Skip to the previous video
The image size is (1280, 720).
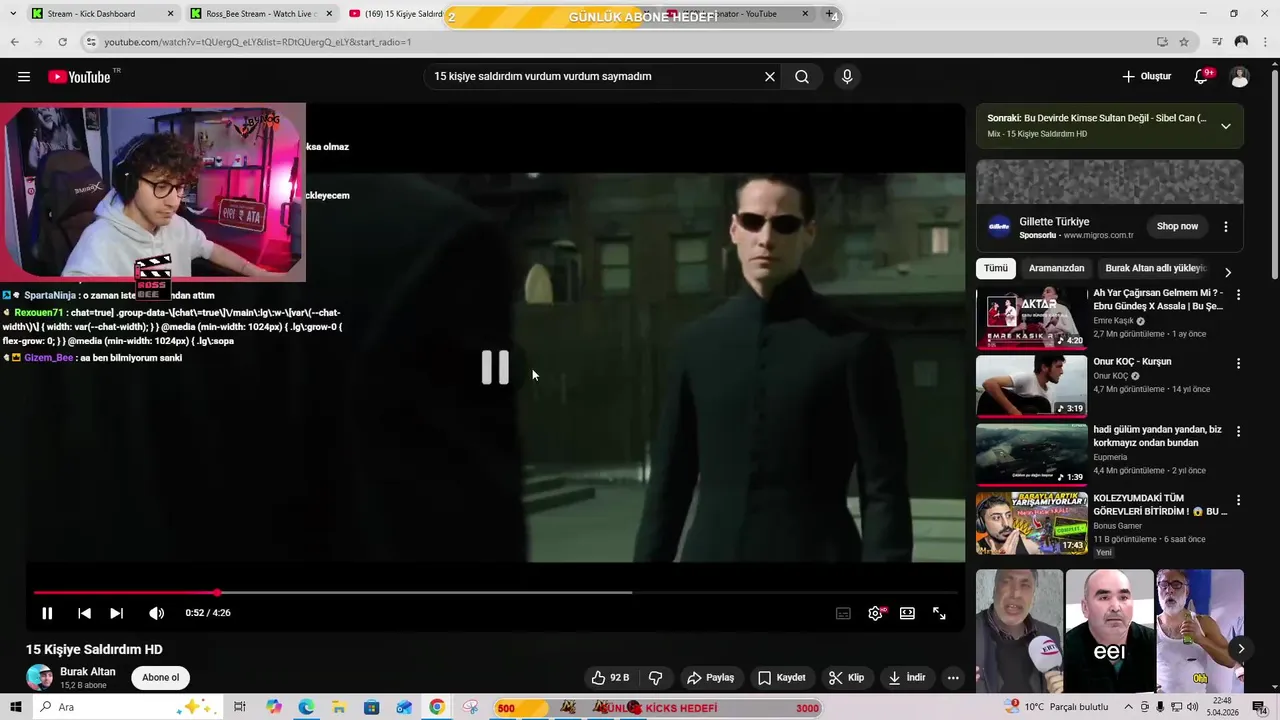(x=84, y=613)
